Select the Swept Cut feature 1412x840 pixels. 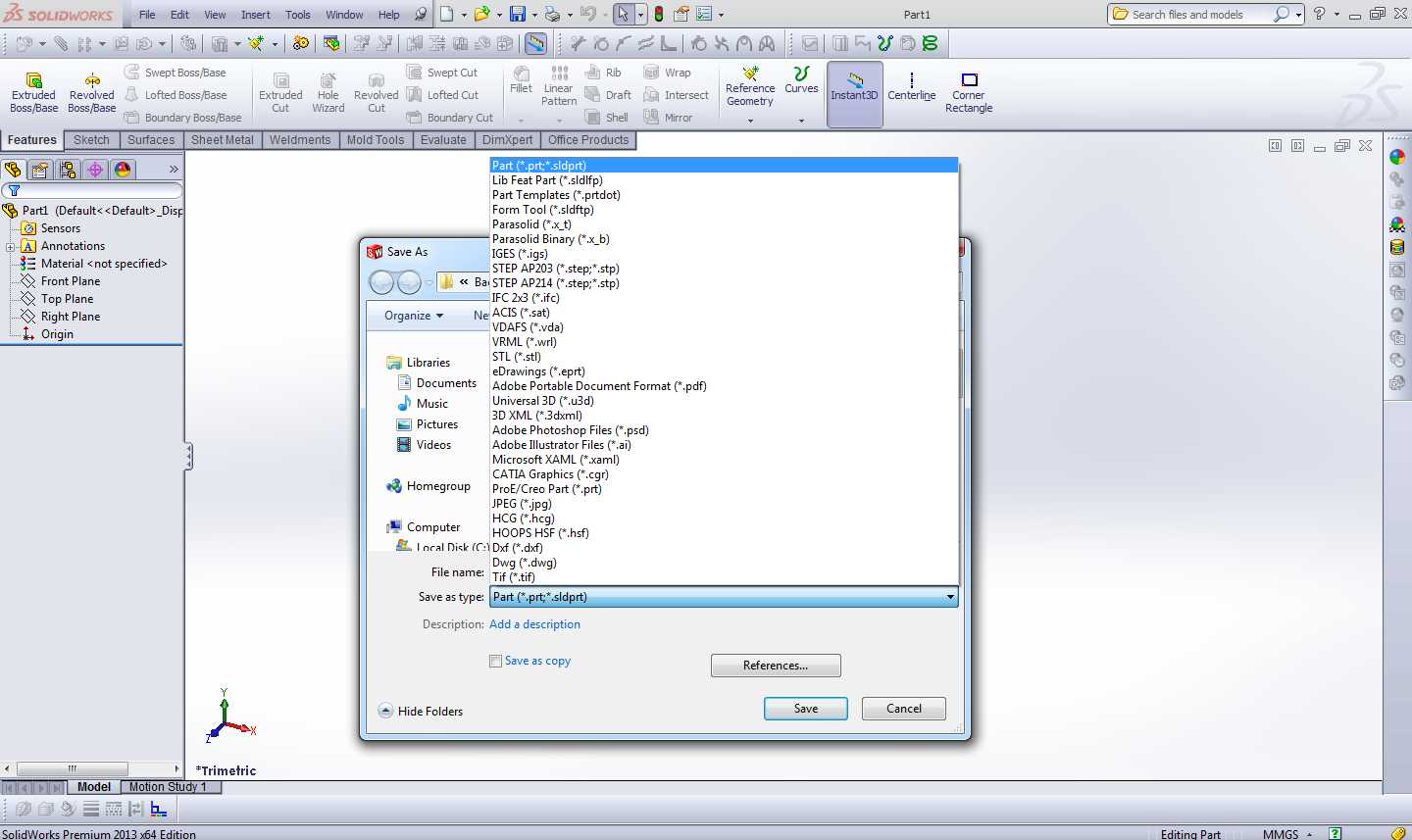pos(442,73)
